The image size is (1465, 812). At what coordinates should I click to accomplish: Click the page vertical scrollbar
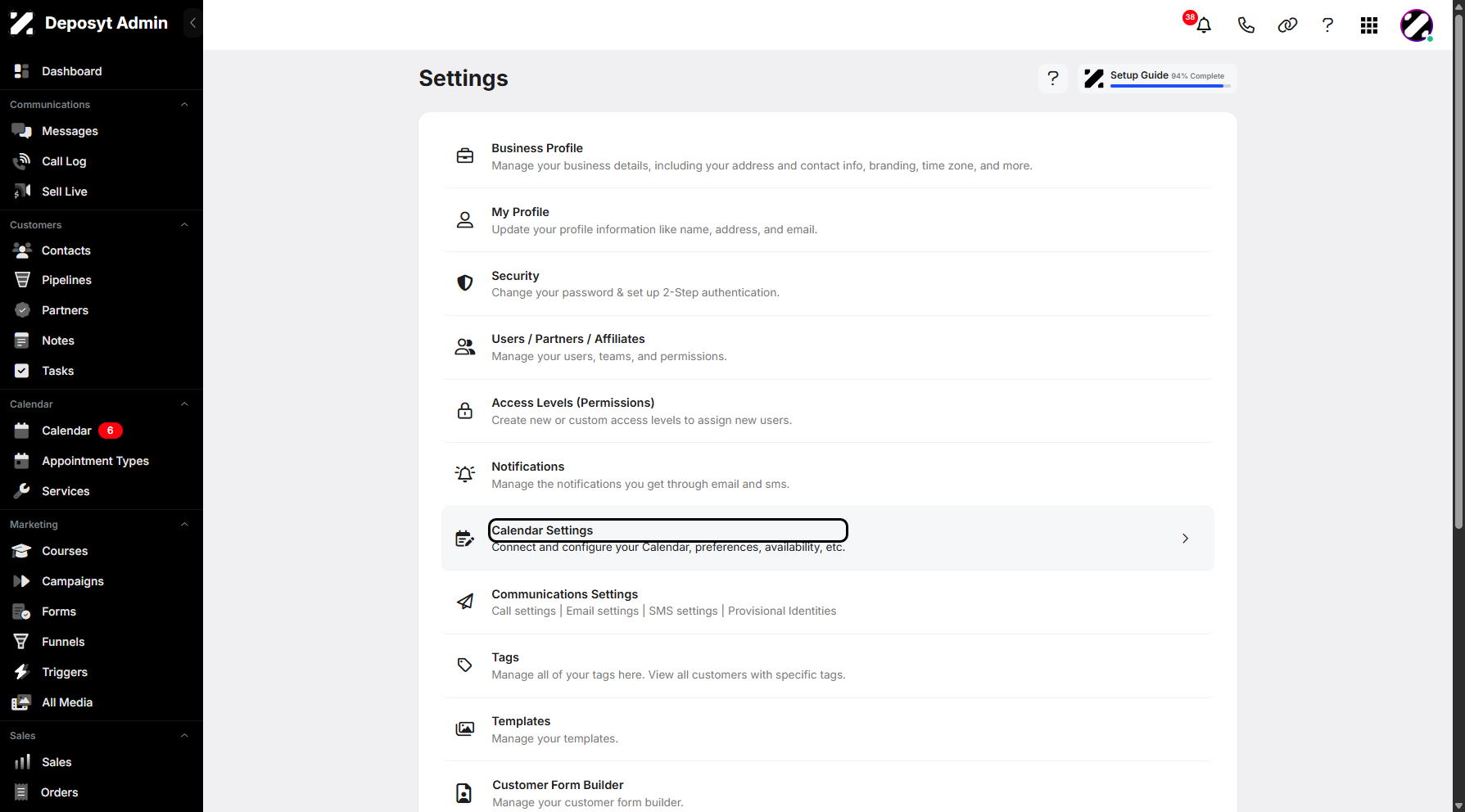point(1458,270)
